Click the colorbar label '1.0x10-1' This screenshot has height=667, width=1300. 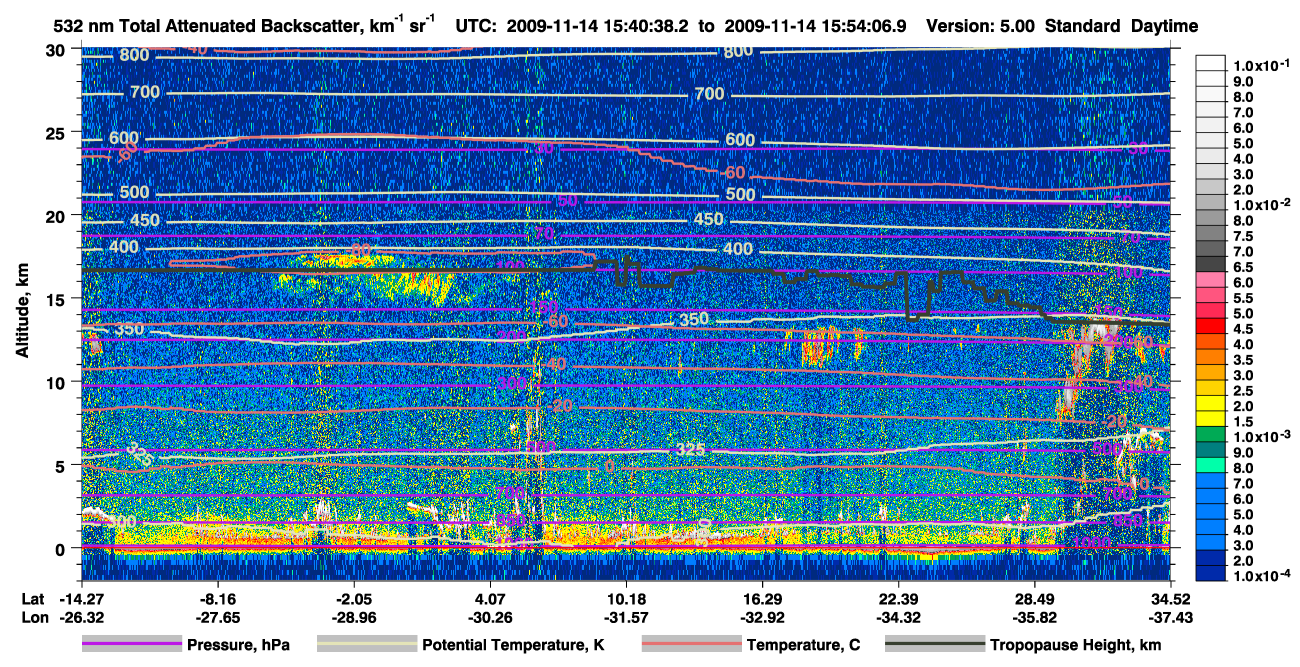pyautogui.click(x=1260, y=66)
